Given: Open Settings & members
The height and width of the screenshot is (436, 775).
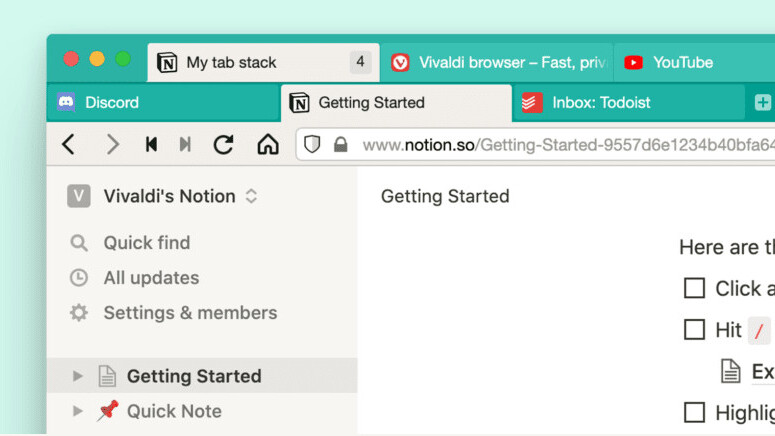Looking at the screenshot, I should [190, 313].
